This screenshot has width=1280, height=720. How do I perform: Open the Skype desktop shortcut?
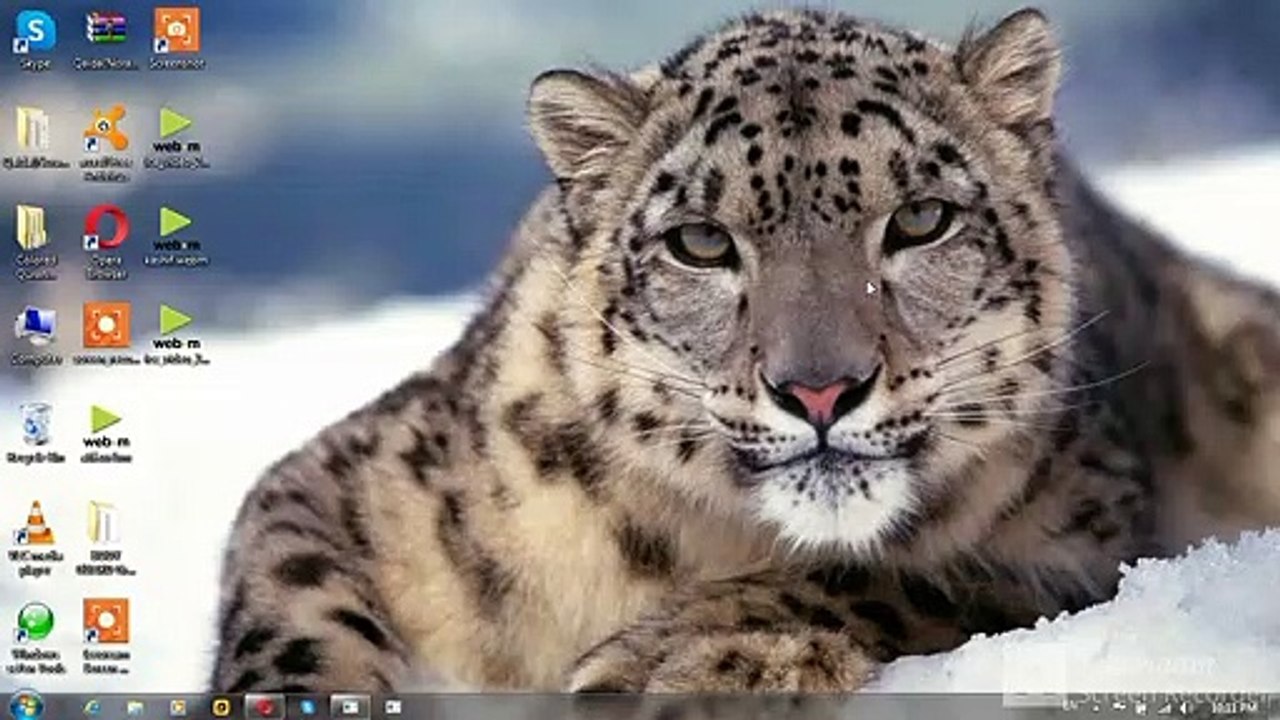tap(35, 38)
